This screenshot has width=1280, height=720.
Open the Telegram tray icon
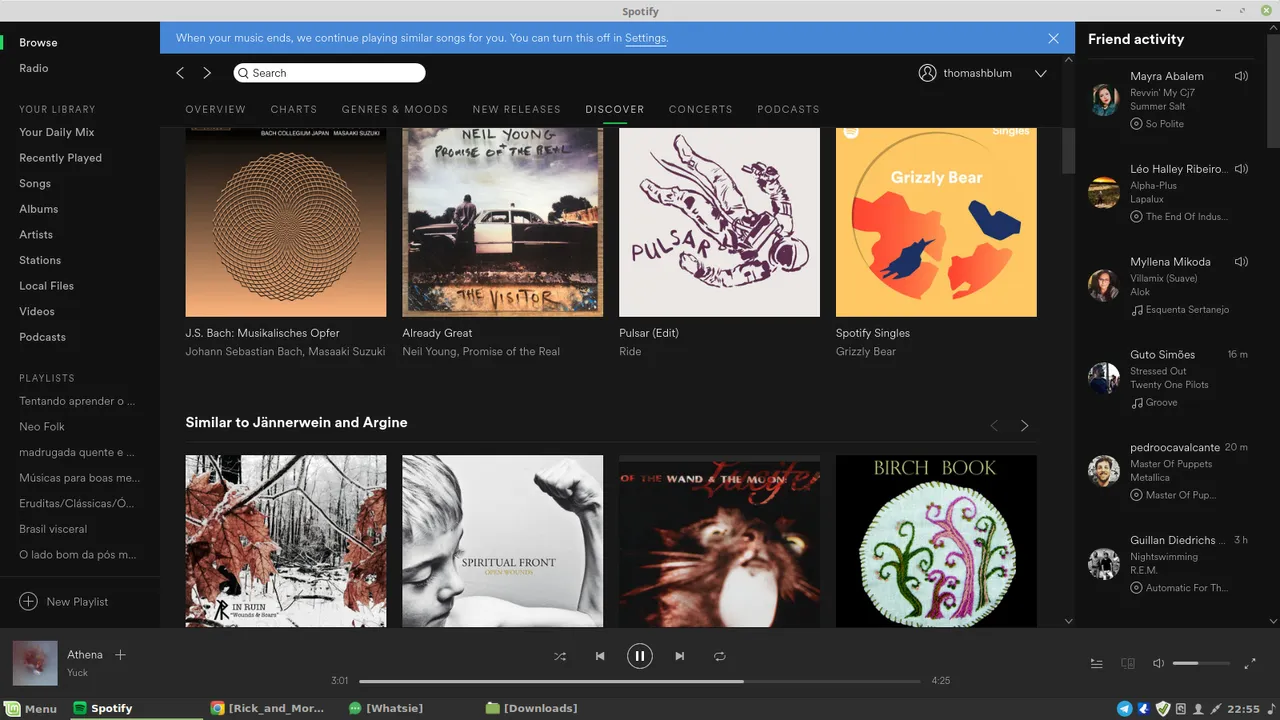[1125, 708]
